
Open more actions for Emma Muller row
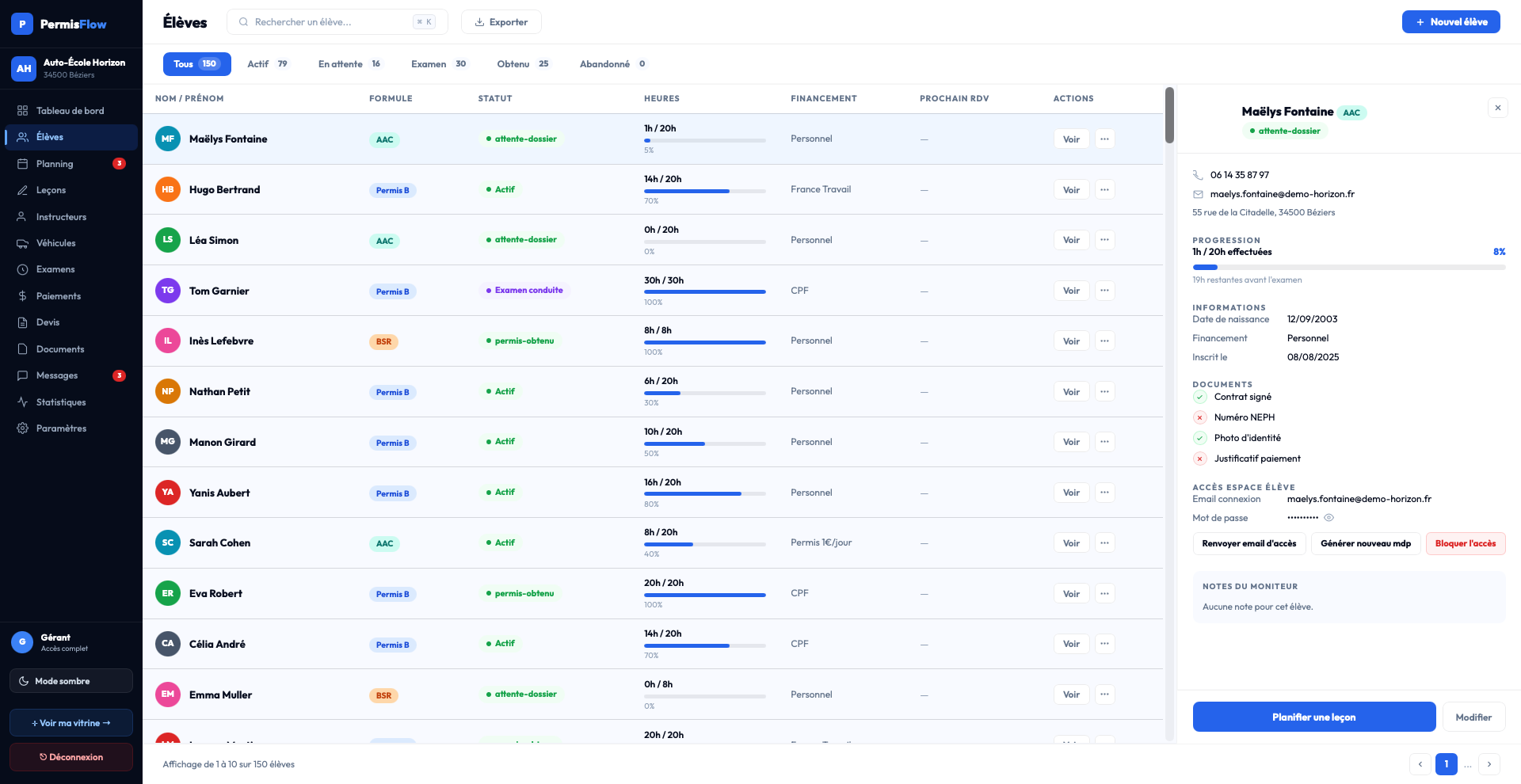point(1104,695)
